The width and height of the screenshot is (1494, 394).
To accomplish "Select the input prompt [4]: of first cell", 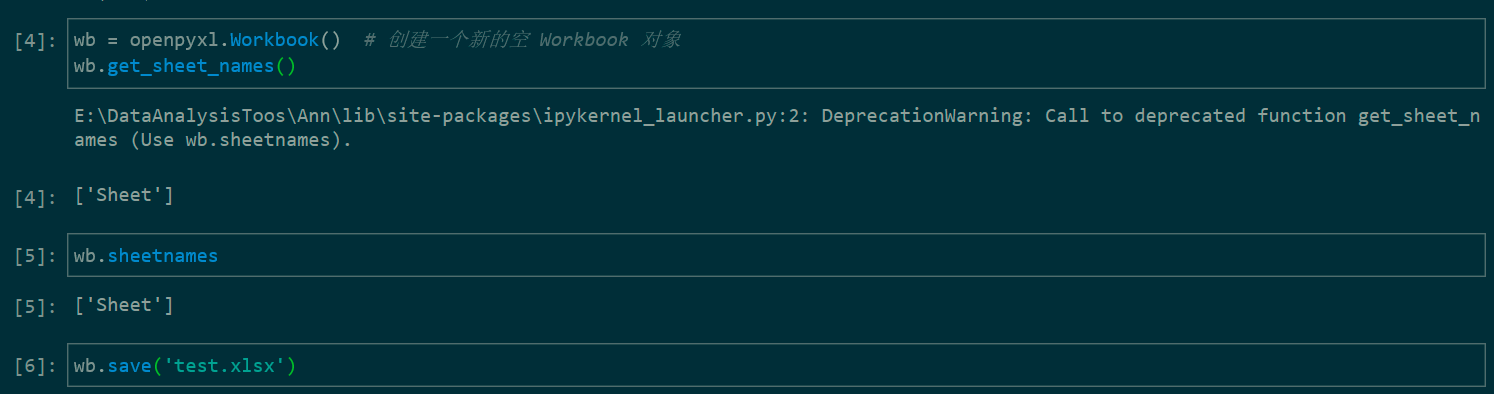I will [36, 42].
